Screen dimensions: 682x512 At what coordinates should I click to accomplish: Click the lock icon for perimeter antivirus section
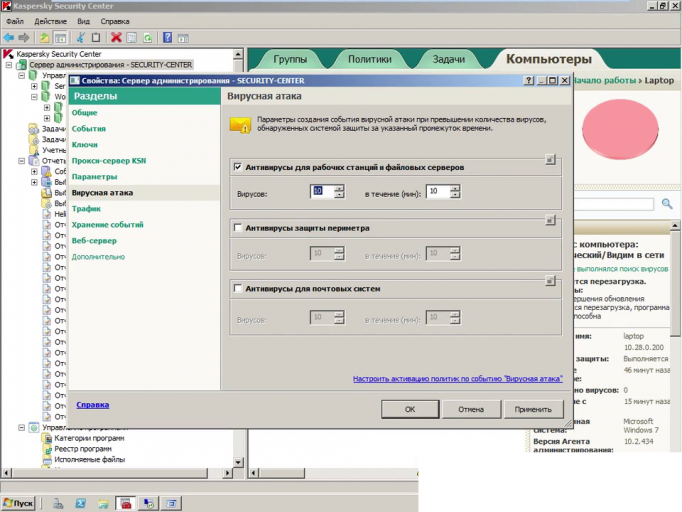point(550,220)
